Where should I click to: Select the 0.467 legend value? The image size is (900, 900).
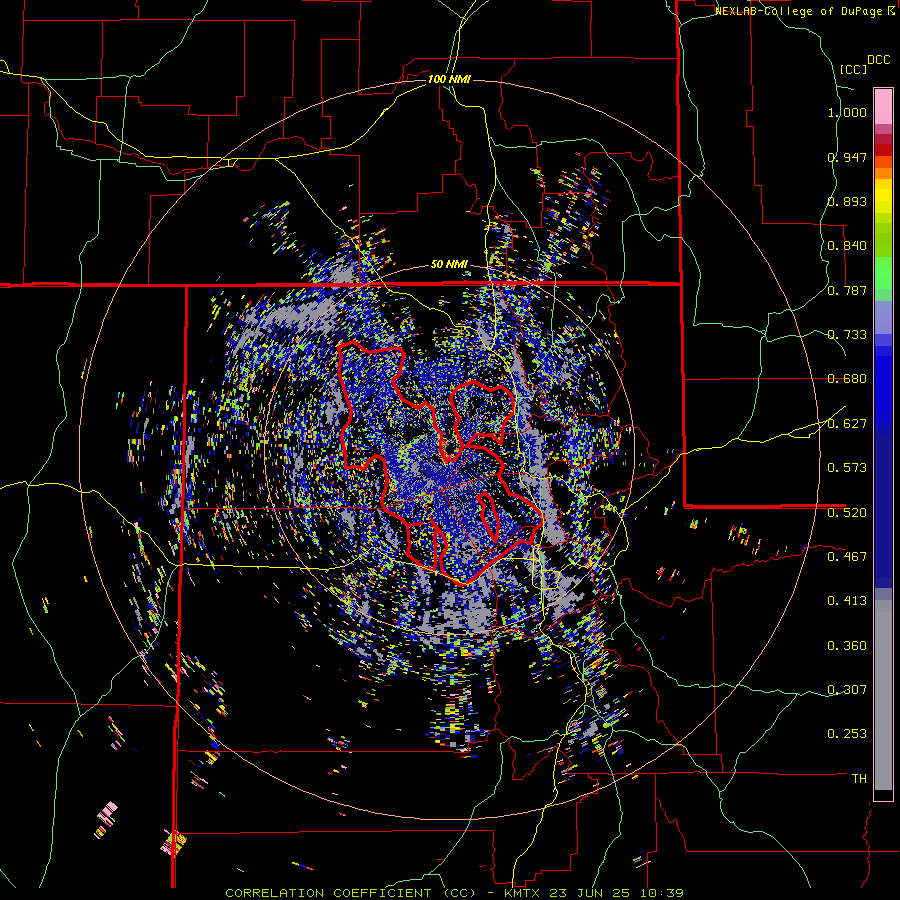pos(847,557)
